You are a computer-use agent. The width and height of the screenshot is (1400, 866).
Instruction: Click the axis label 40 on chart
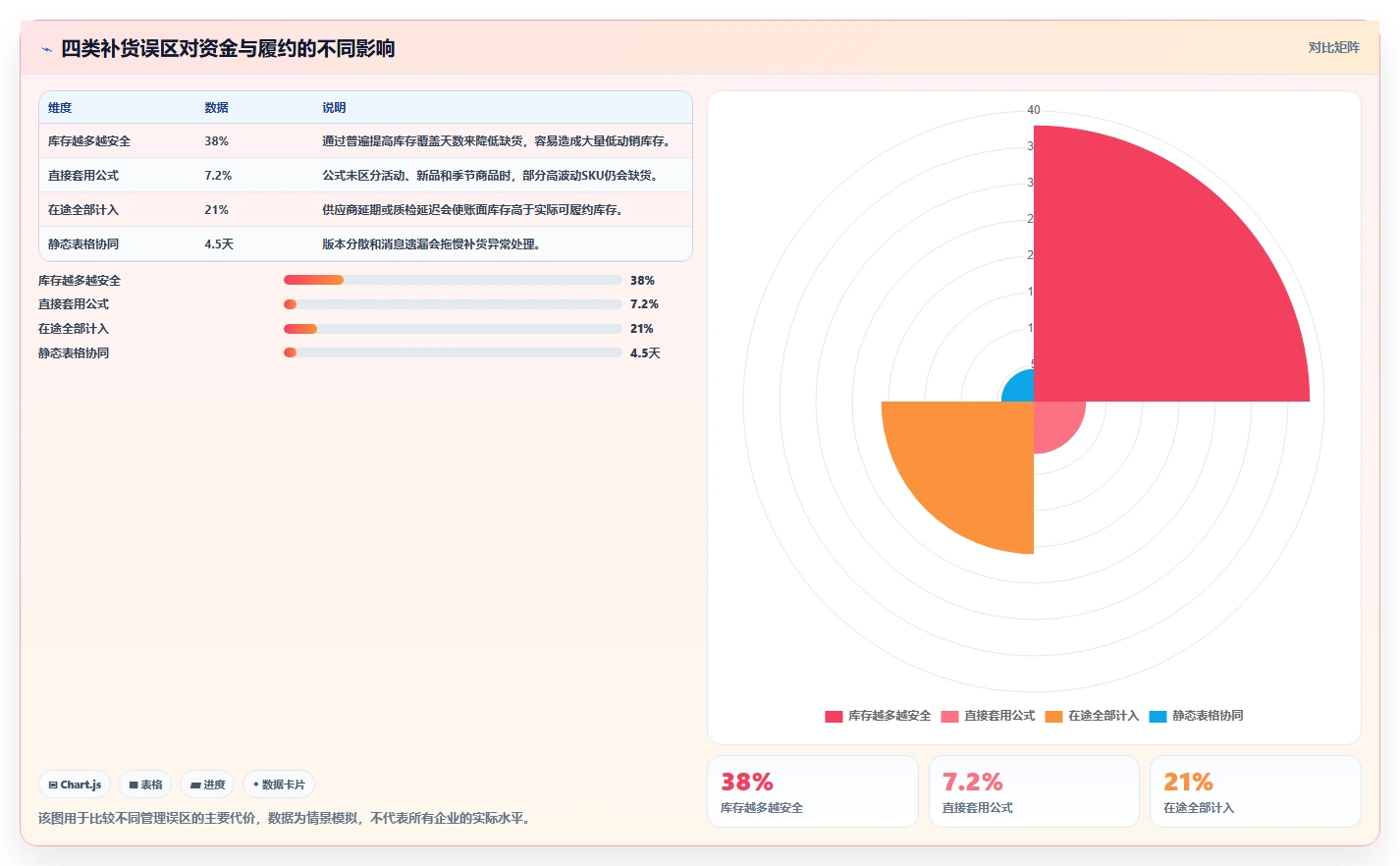pyautogui.click(x=1034, y=110)
